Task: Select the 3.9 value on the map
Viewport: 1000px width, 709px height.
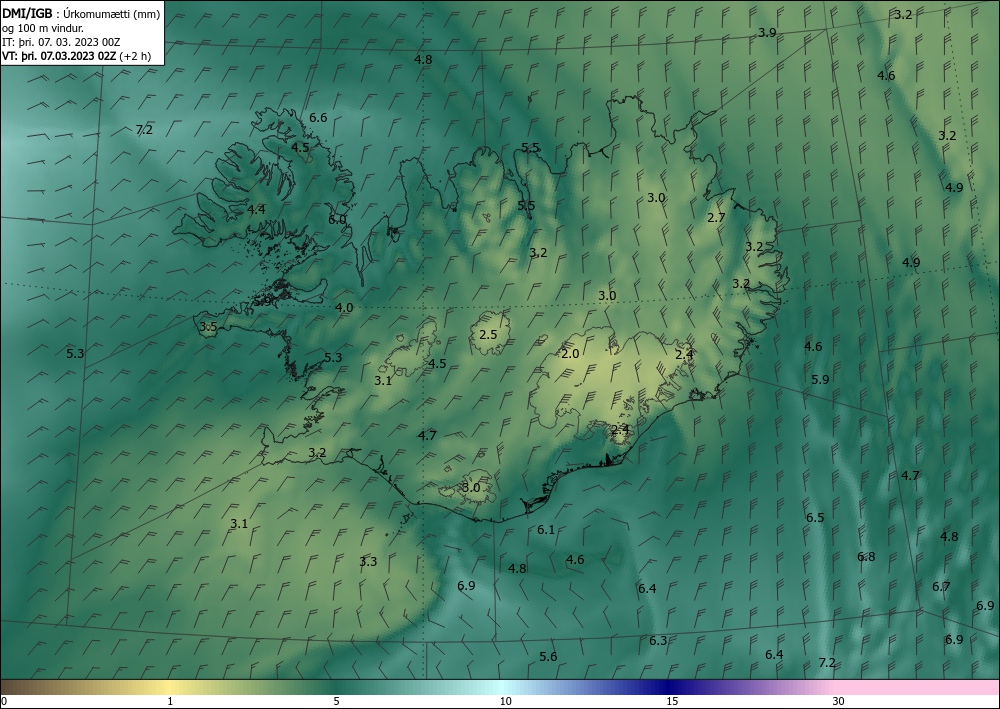Action: (x=767, y=33)
